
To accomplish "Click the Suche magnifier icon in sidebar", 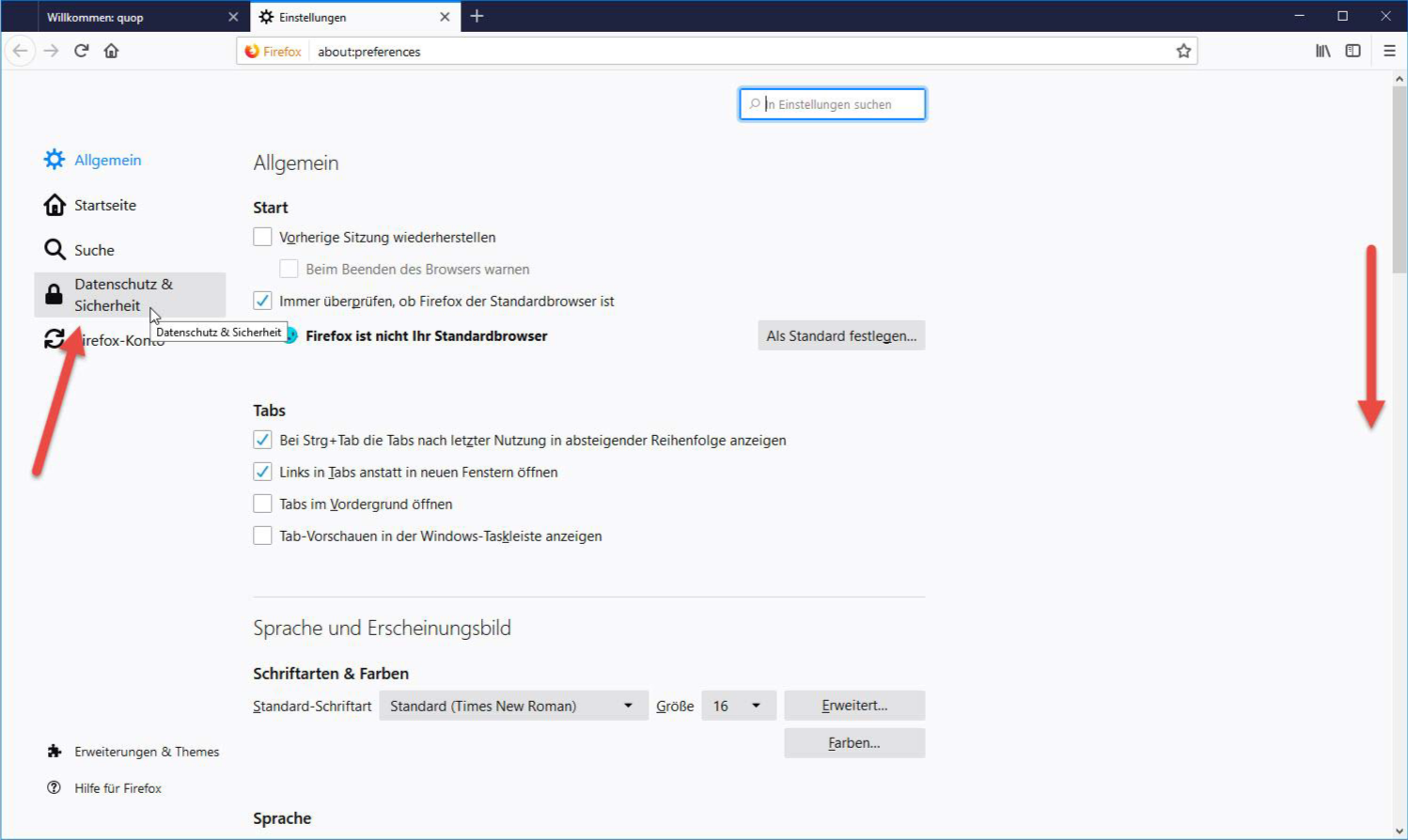I will 55,250.
